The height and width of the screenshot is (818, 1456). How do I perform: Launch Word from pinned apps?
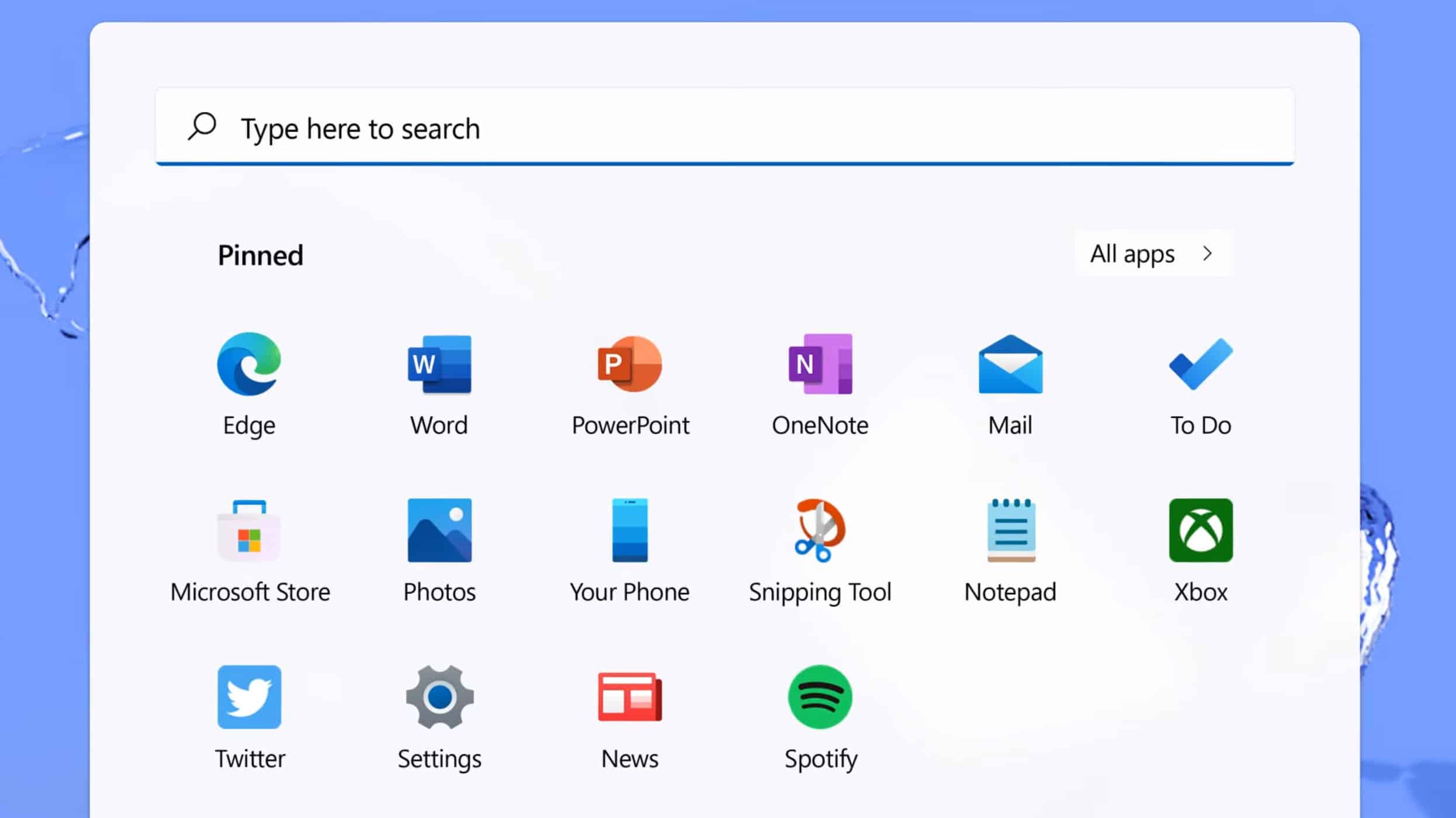439,364
